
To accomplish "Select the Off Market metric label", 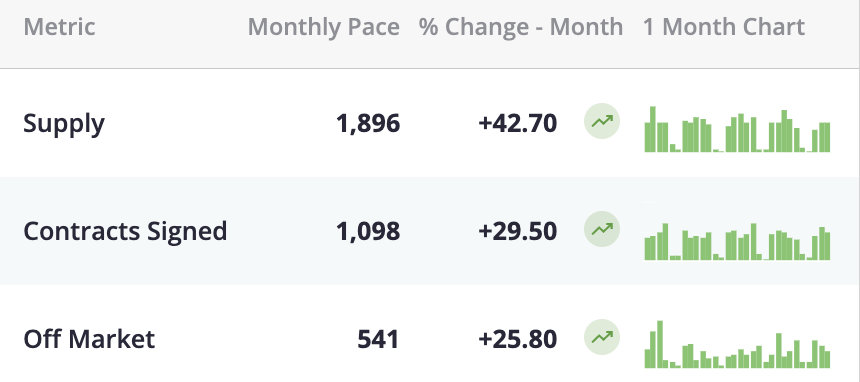I will point(89,339).
